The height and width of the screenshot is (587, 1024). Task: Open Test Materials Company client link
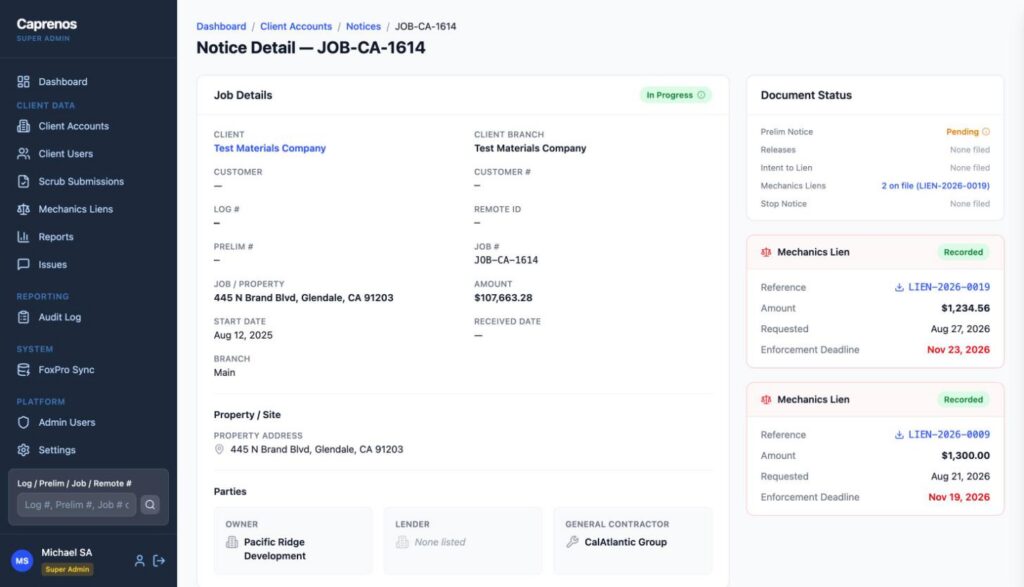pos(270,148)
